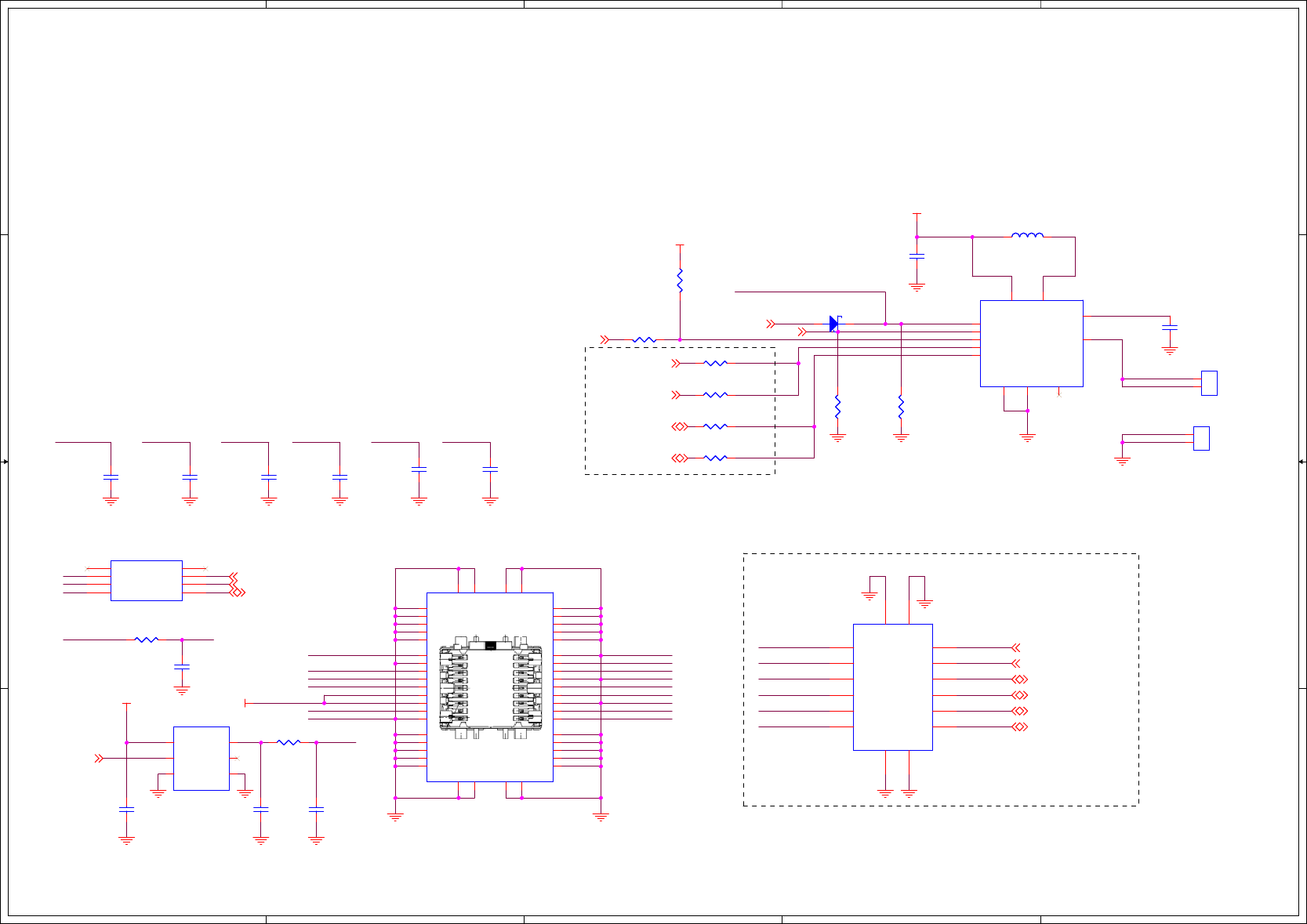Viewport: 1307px width, 924px height.
Task: Select the topmost resistor inside the upper dashed box
Action: [x=716, y=363]
